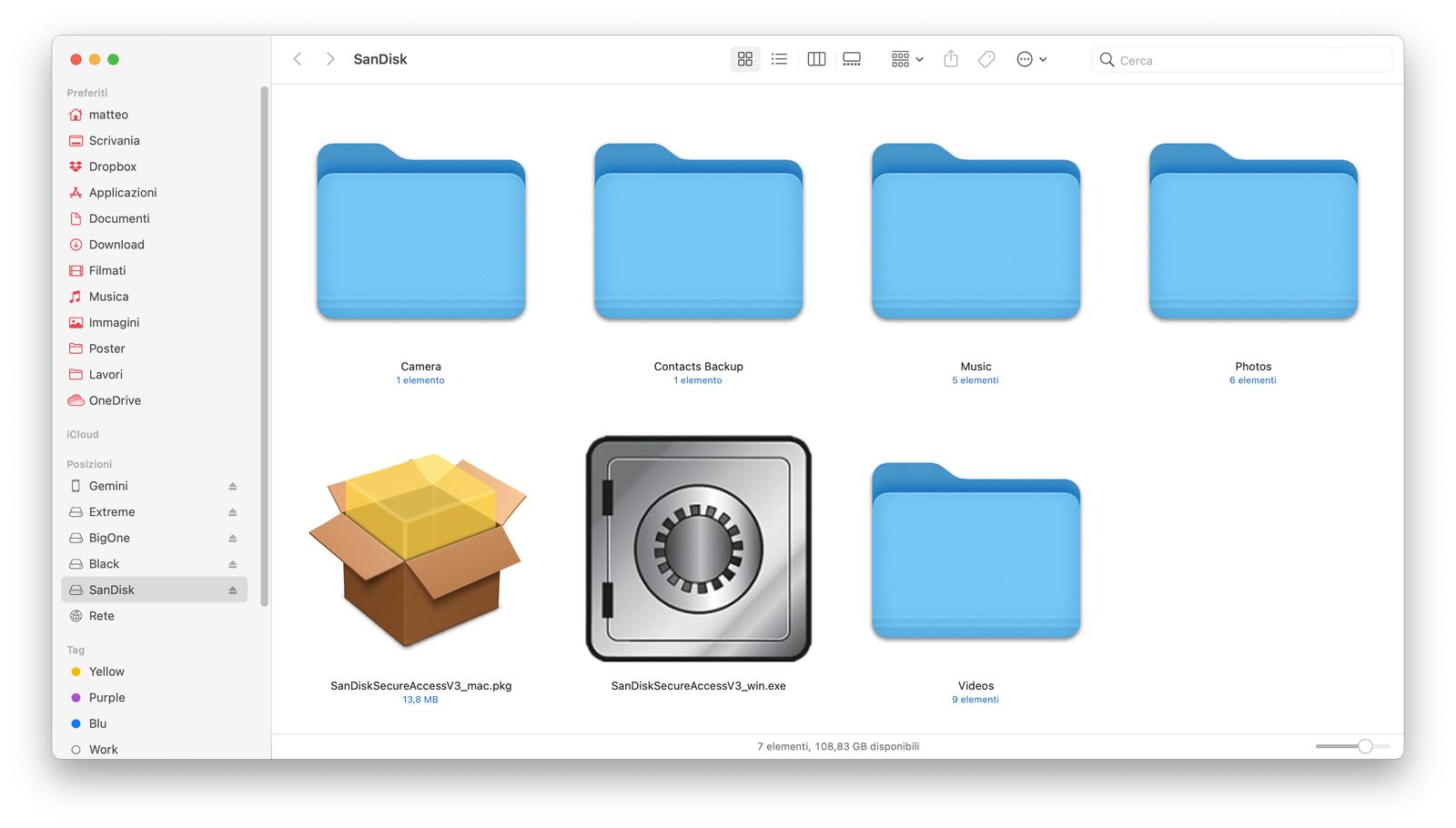Viewport: 1456px width, 828px height.
Task: Click the '13,8 MB' size label
Action: pyautogui.click(x=420, y=700)
